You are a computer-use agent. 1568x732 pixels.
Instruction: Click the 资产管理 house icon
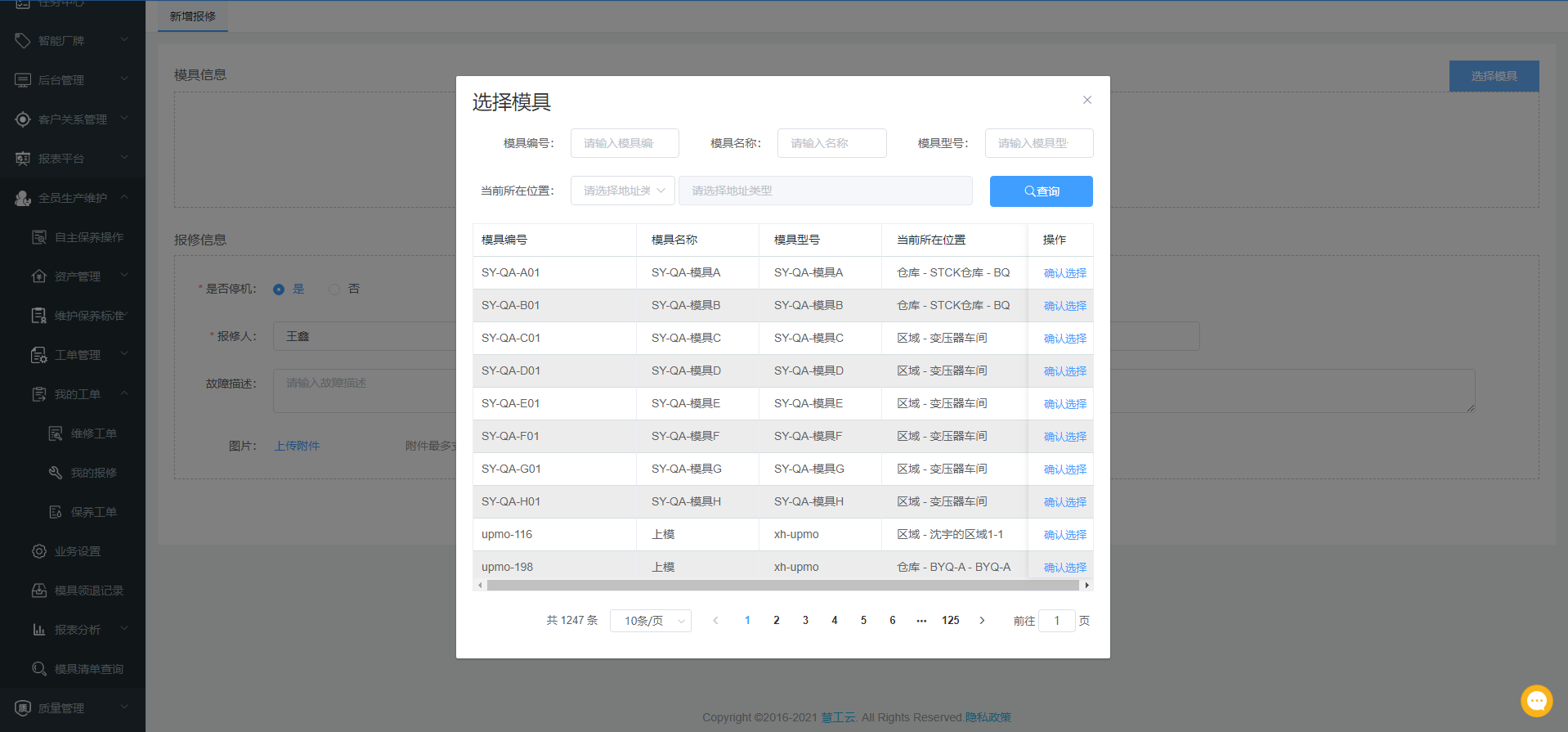click(x=39, y=276)
